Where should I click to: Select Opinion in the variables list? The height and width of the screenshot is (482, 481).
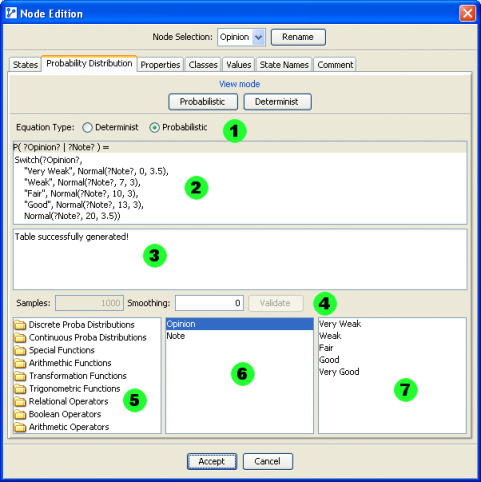[x=239, y=324]
